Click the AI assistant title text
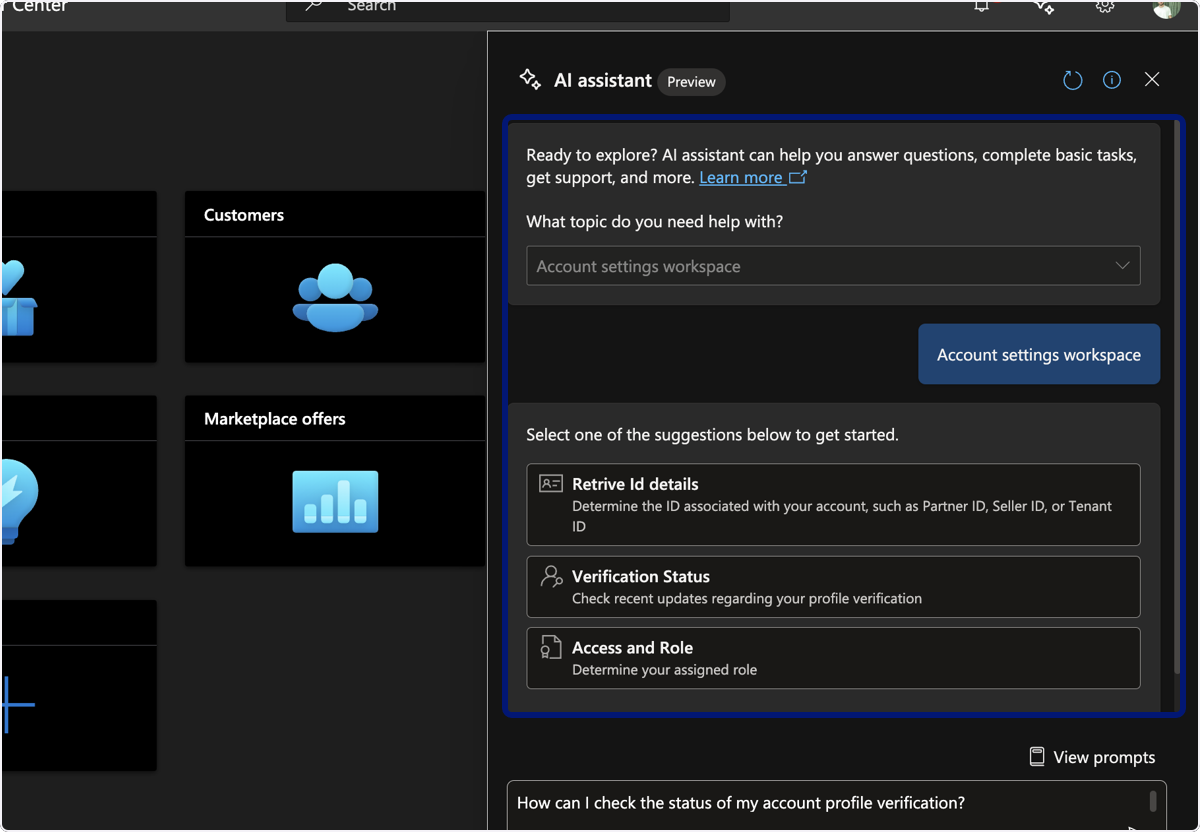Image resolution: width=1200 pixels, height=832 pixels. click(x=603, y=81)
